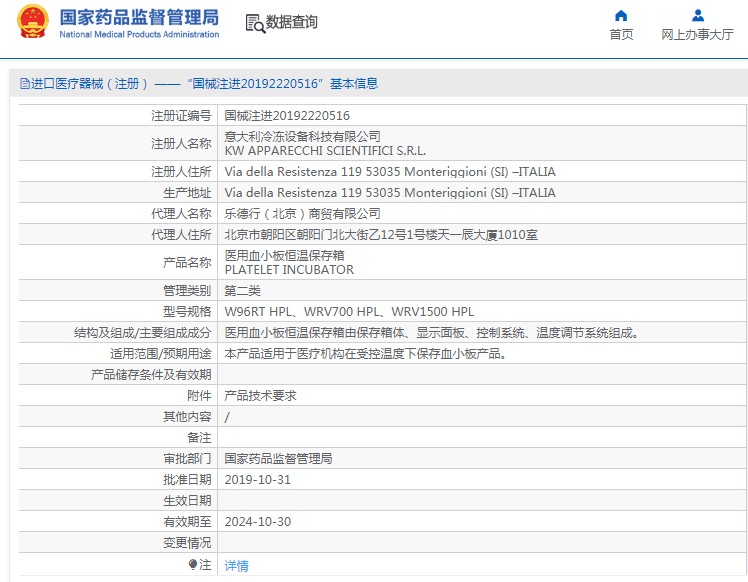This screenshot has height=582, width=748.
Task: Select the 注册人住所 address value
Action: [x=390, y=172]
